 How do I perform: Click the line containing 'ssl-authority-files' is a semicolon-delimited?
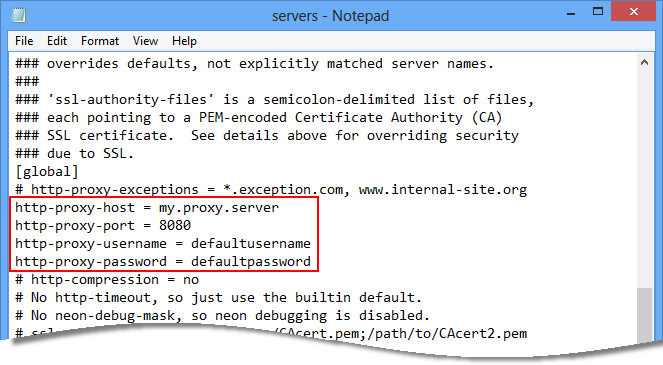[x=275, y=100]
